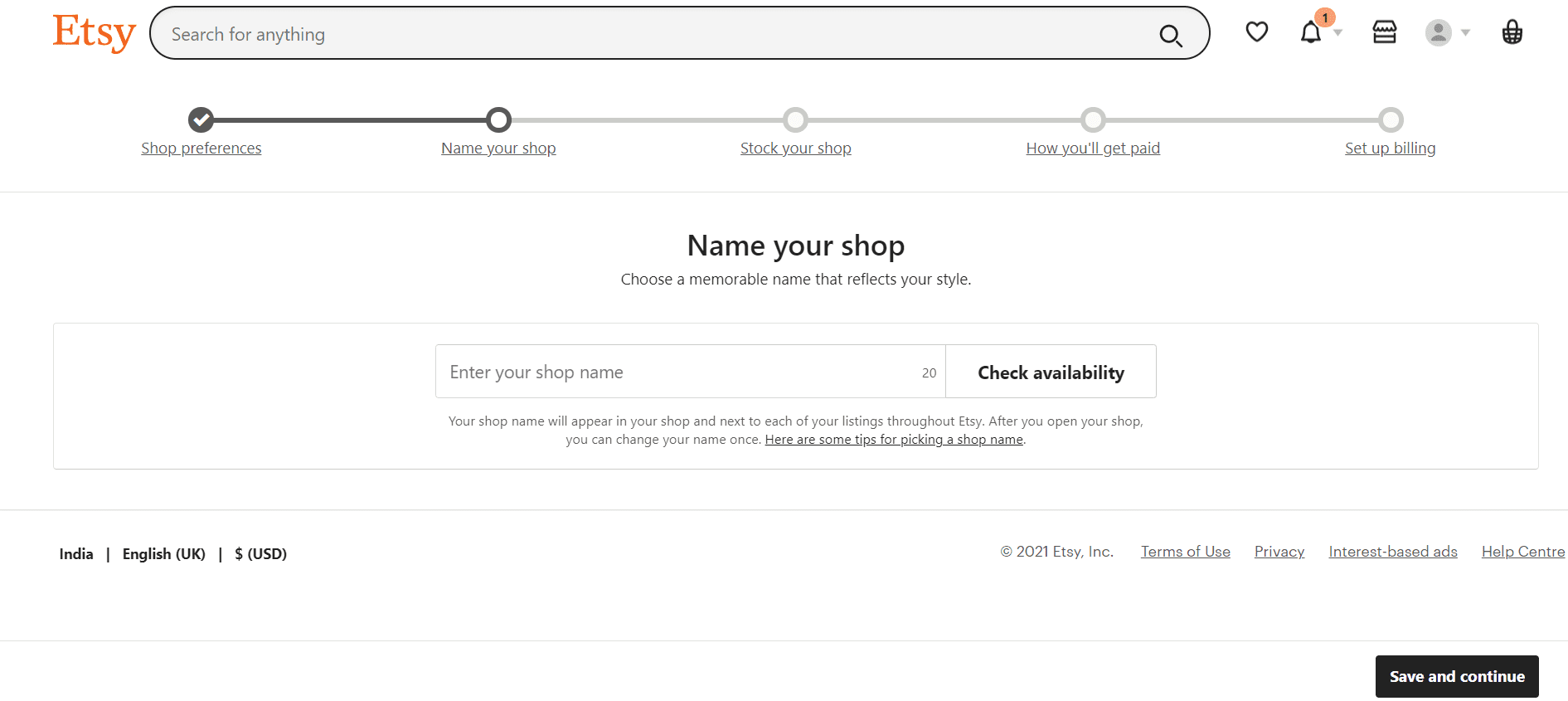The width and height of the screenshot is (1568, 701).
Task: Click the search magnifier icon
Action: [1171, 36]
